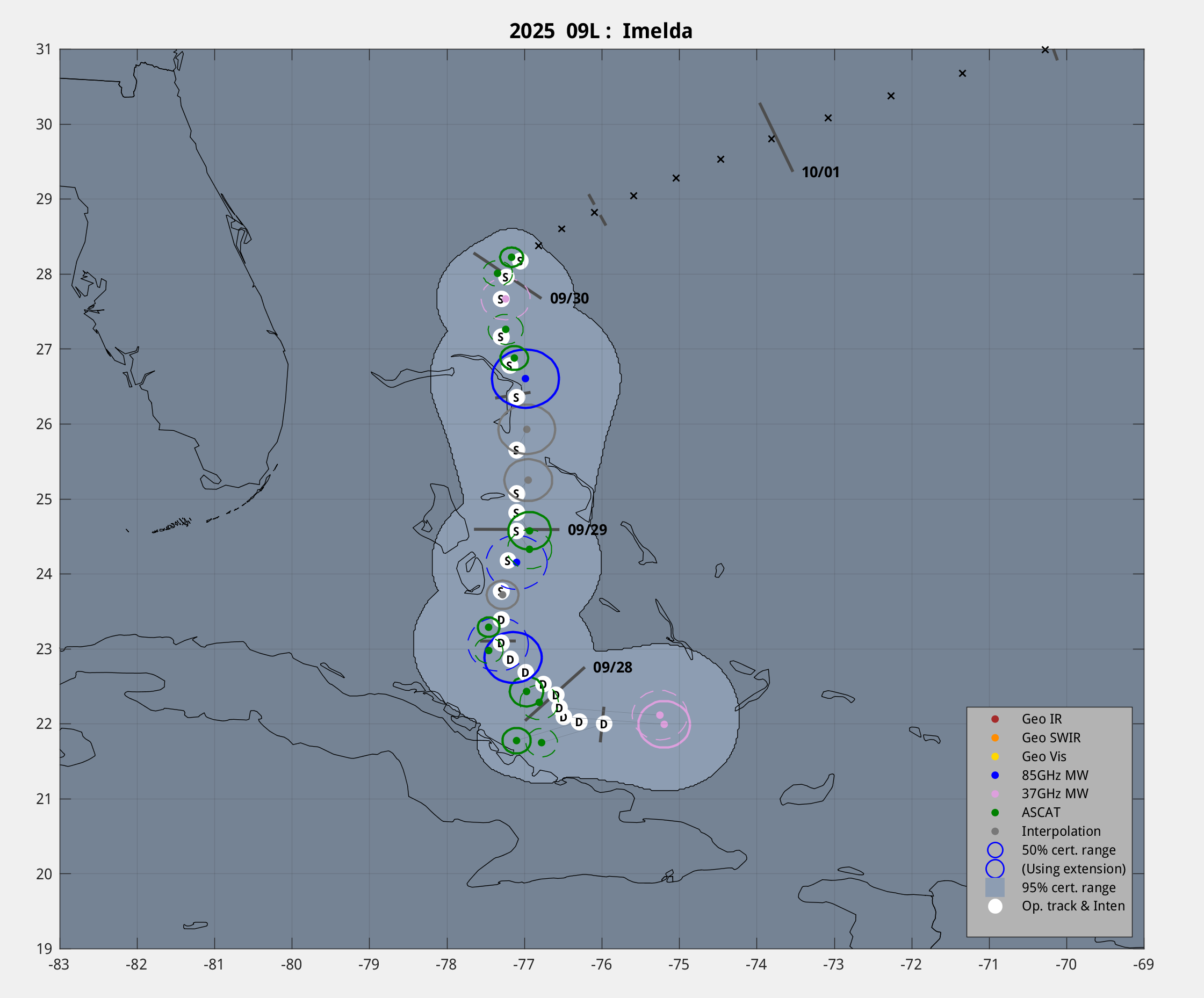Image resolution: width=1204 pixels, height=998 pixels.
Task: Click the 95% cert. range color swatch
Action: 994,887
